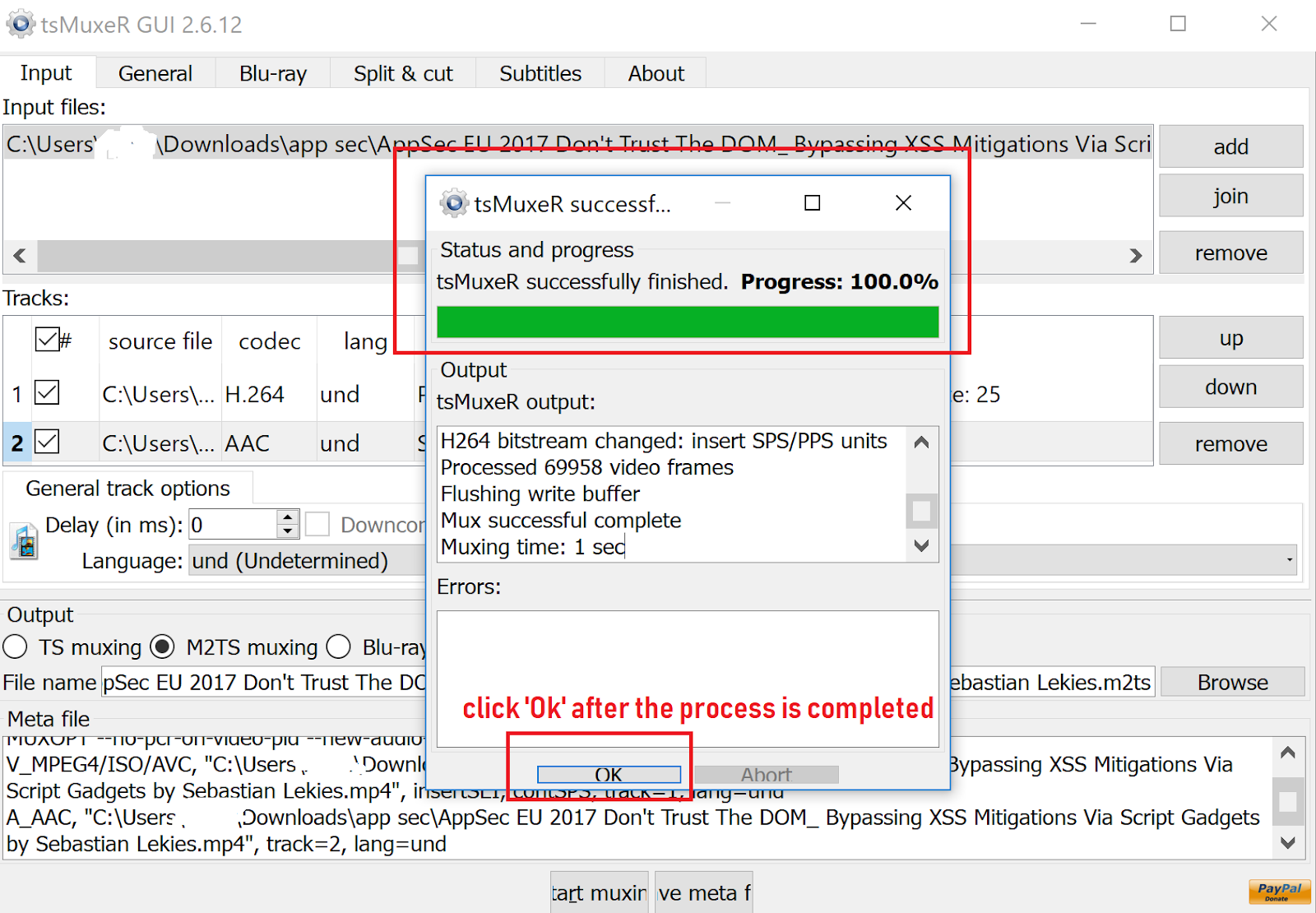Click the tsMuxeR output scroll up arrow
1316x913 pixels.
click(x=922, y=442)
